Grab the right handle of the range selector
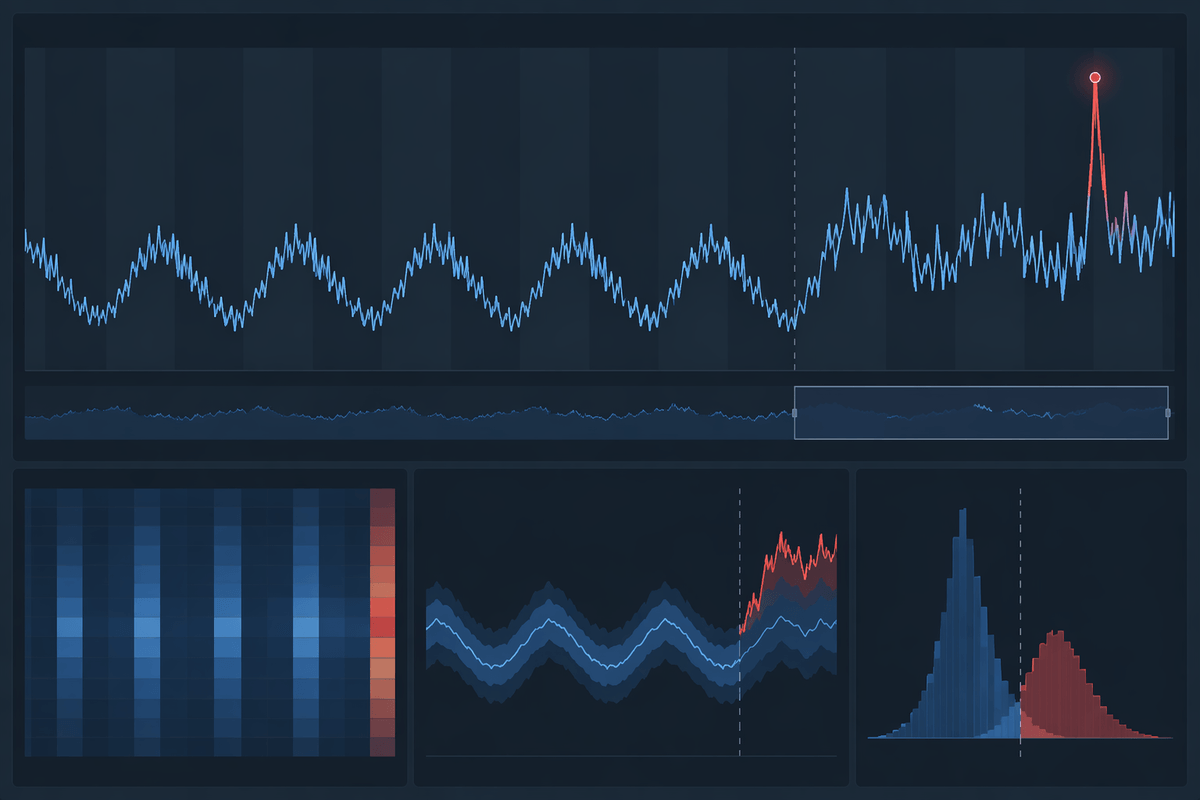 tap(1168, 413)
